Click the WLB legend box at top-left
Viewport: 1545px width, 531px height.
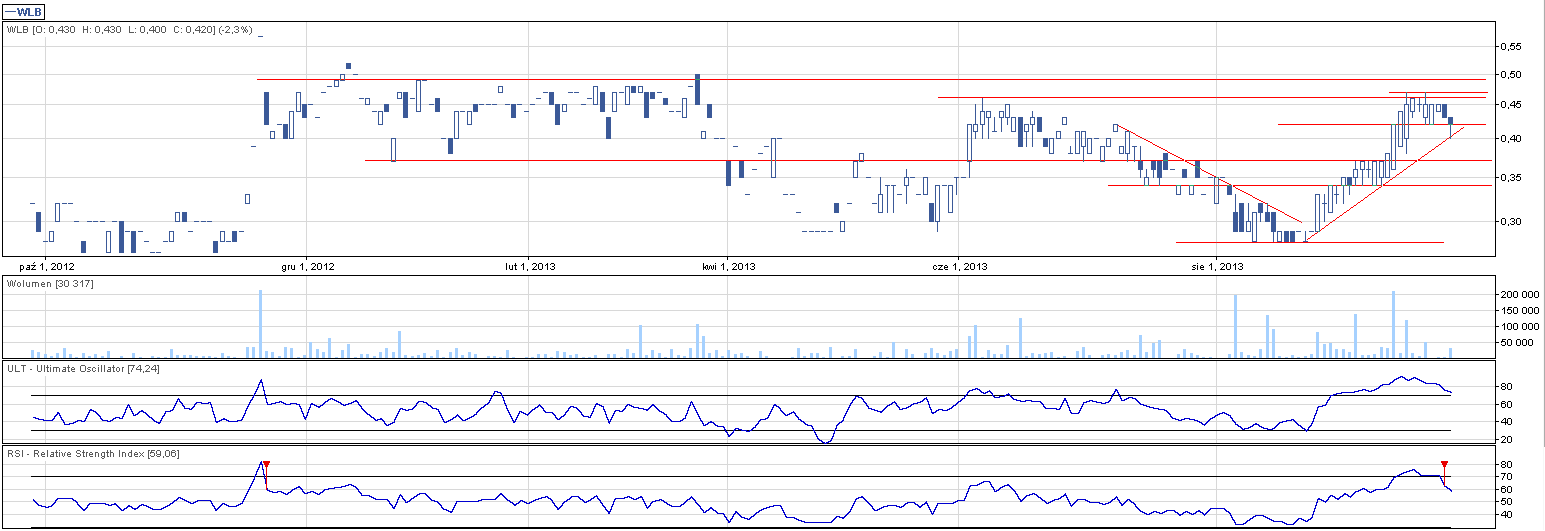pos(24,12)
